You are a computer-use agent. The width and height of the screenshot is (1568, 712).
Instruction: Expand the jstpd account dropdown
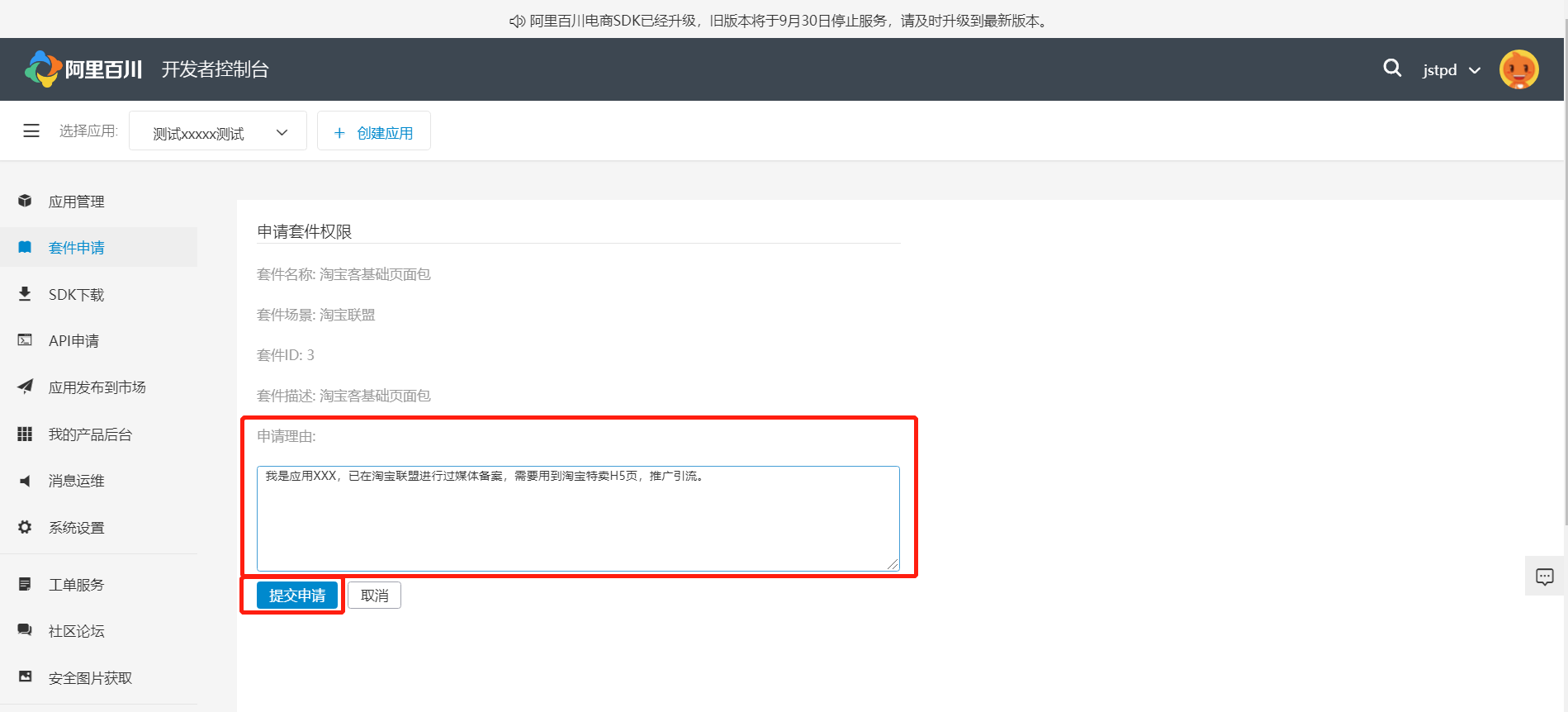coord(1452,70)
